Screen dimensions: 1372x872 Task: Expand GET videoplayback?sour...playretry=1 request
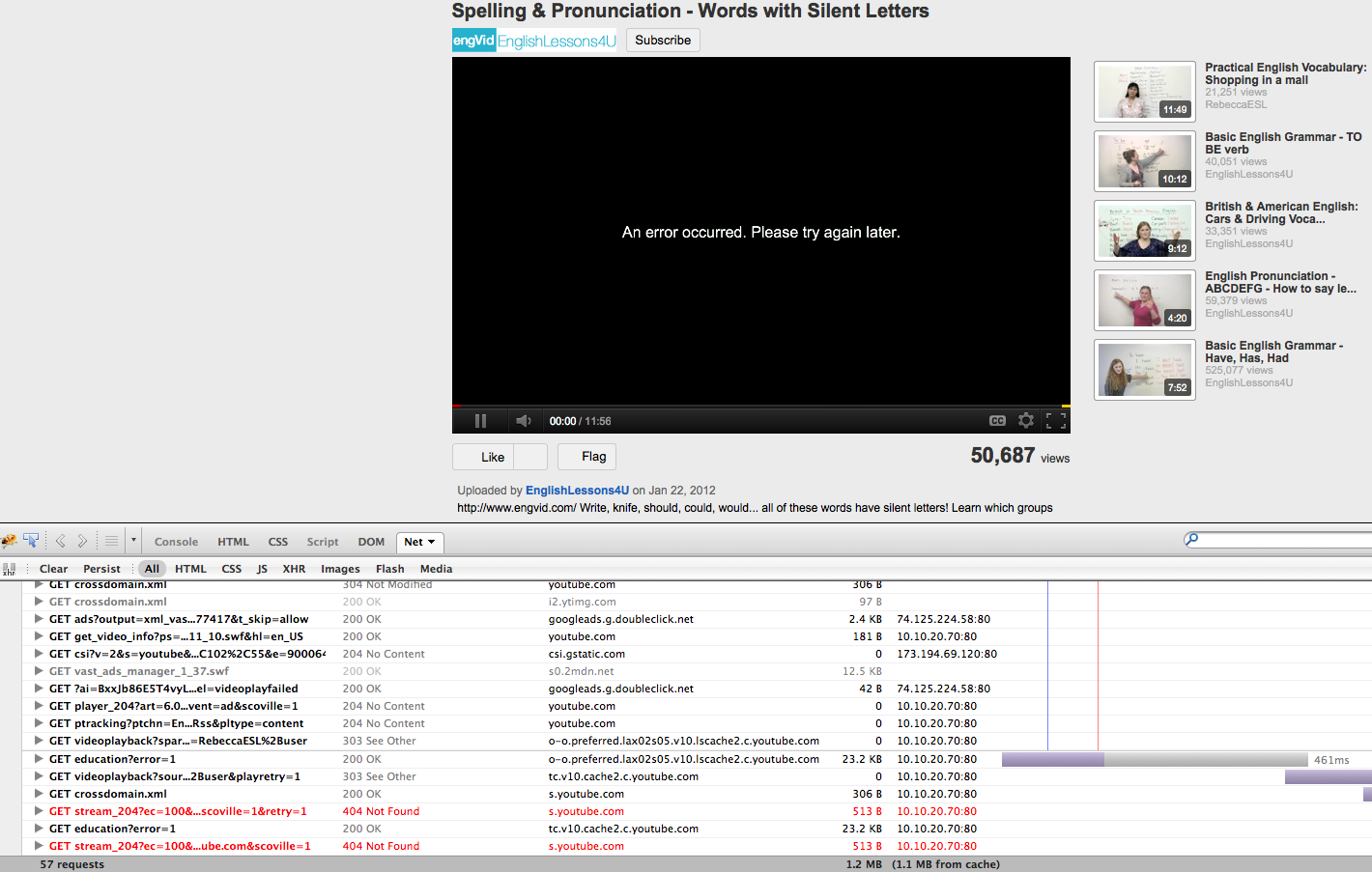tap(39, 776)
